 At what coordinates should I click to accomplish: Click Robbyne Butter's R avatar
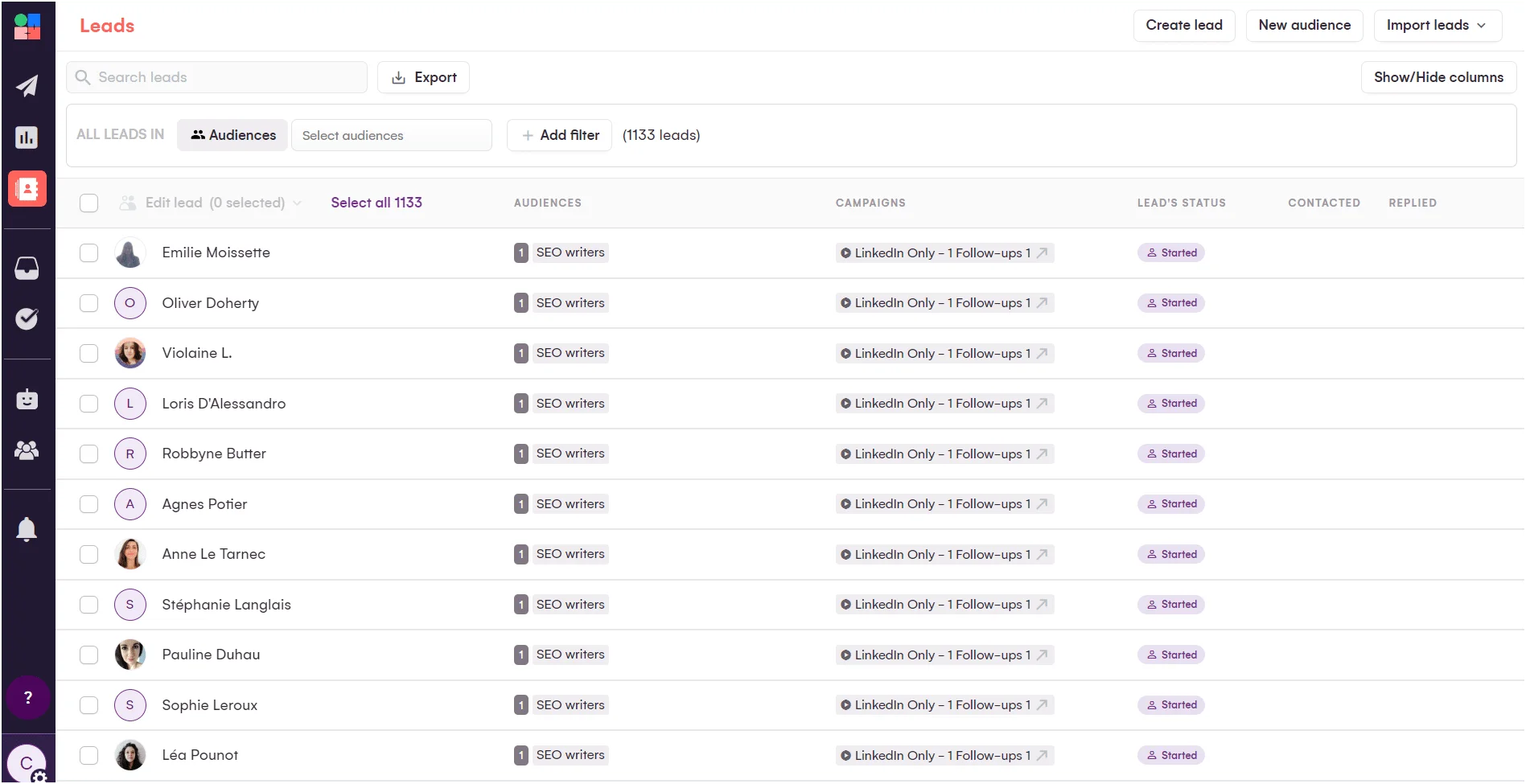pyautogui.click(x=130, y=454)
